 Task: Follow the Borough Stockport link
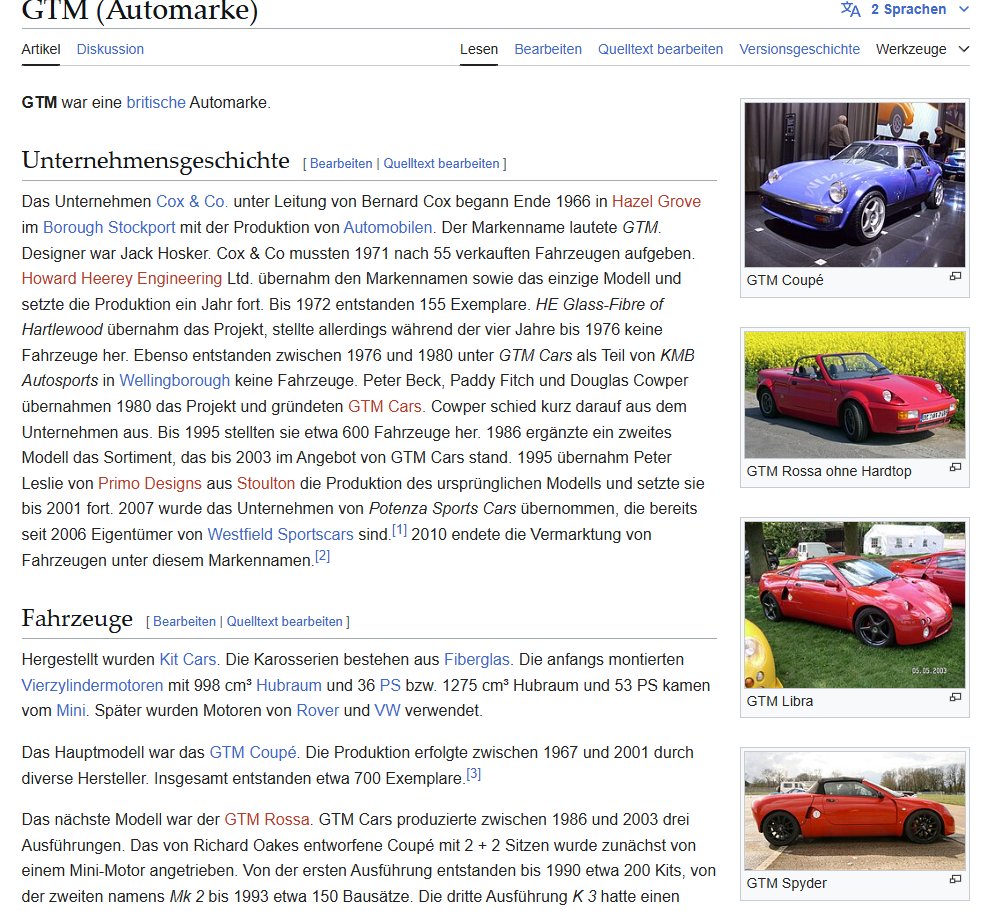[109, 227]
